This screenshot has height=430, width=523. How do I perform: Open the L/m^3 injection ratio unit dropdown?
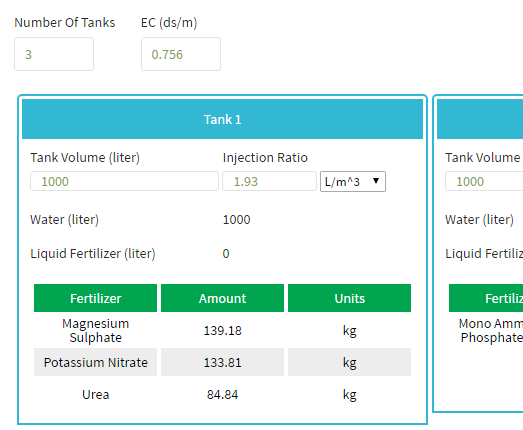tap(353, 181)
